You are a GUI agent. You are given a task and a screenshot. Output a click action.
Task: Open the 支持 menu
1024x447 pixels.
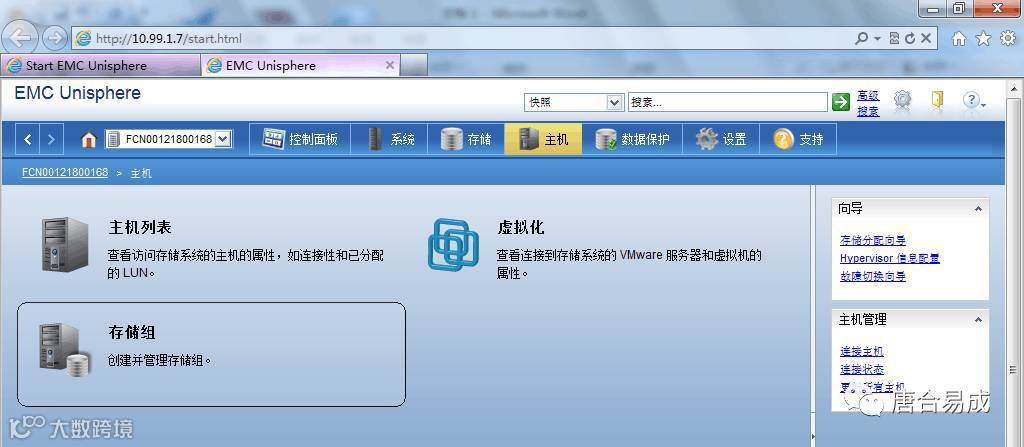point(798,139)
